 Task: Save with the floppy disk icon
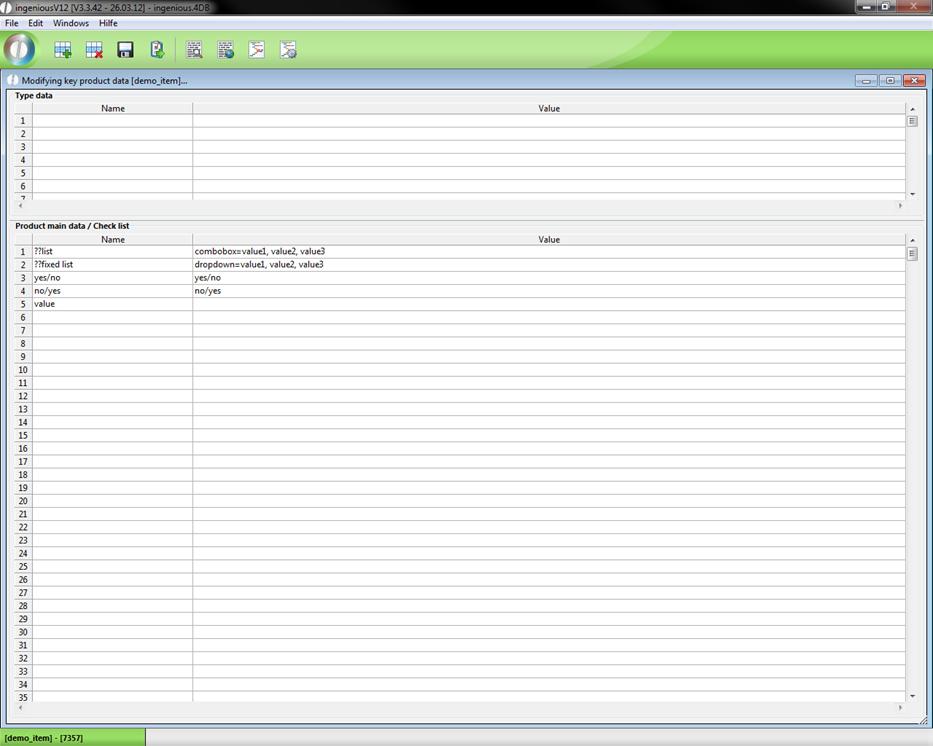tap(126, 50)
